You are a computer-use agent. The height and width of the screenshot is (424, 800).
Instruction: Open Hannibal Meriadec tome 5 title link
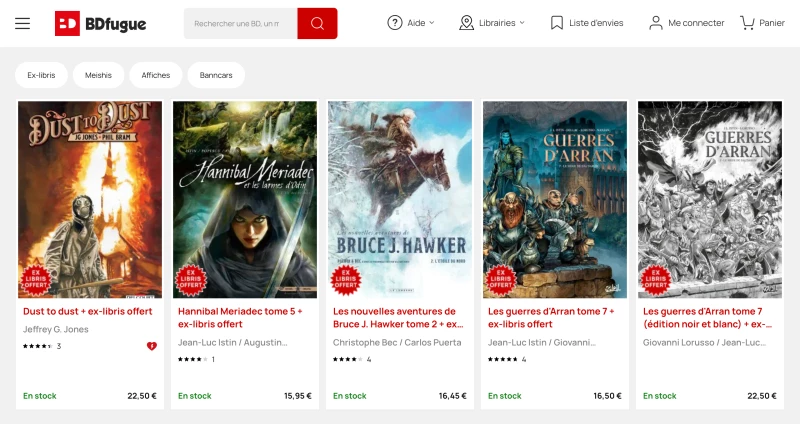coord(240,317)
